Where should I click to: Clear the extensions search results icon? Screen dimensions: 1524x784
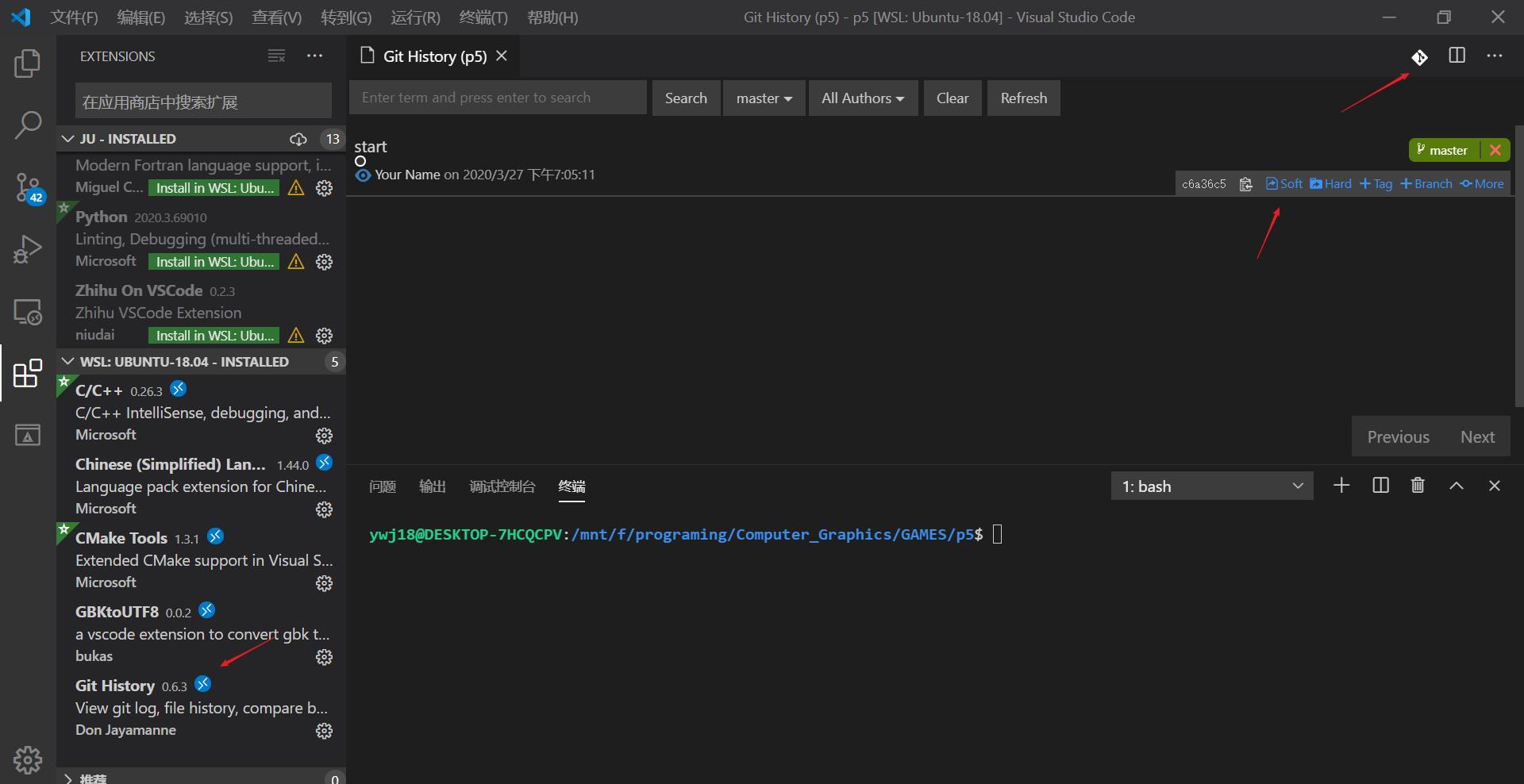(x=276, y=56)
